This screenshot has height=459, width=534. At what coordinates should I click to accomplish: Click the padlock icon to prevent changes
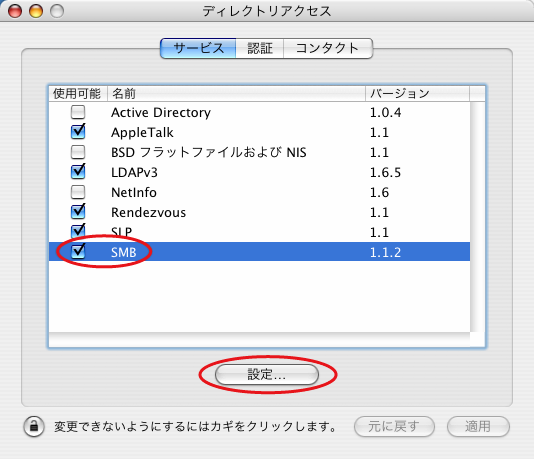(34, 426)
